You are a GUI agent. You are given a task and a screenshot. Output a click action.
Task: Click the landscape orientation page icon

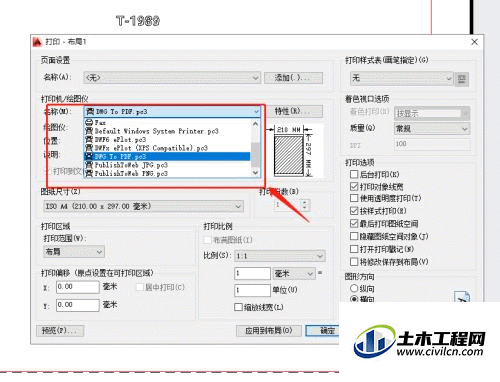(x=462, y=296)
